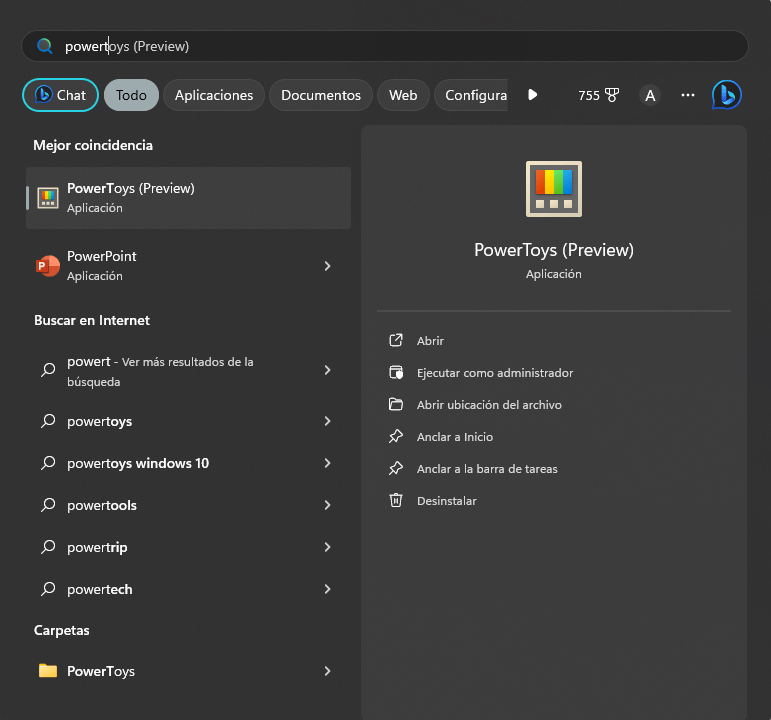Click the open file location folder icon

(396, 404)
